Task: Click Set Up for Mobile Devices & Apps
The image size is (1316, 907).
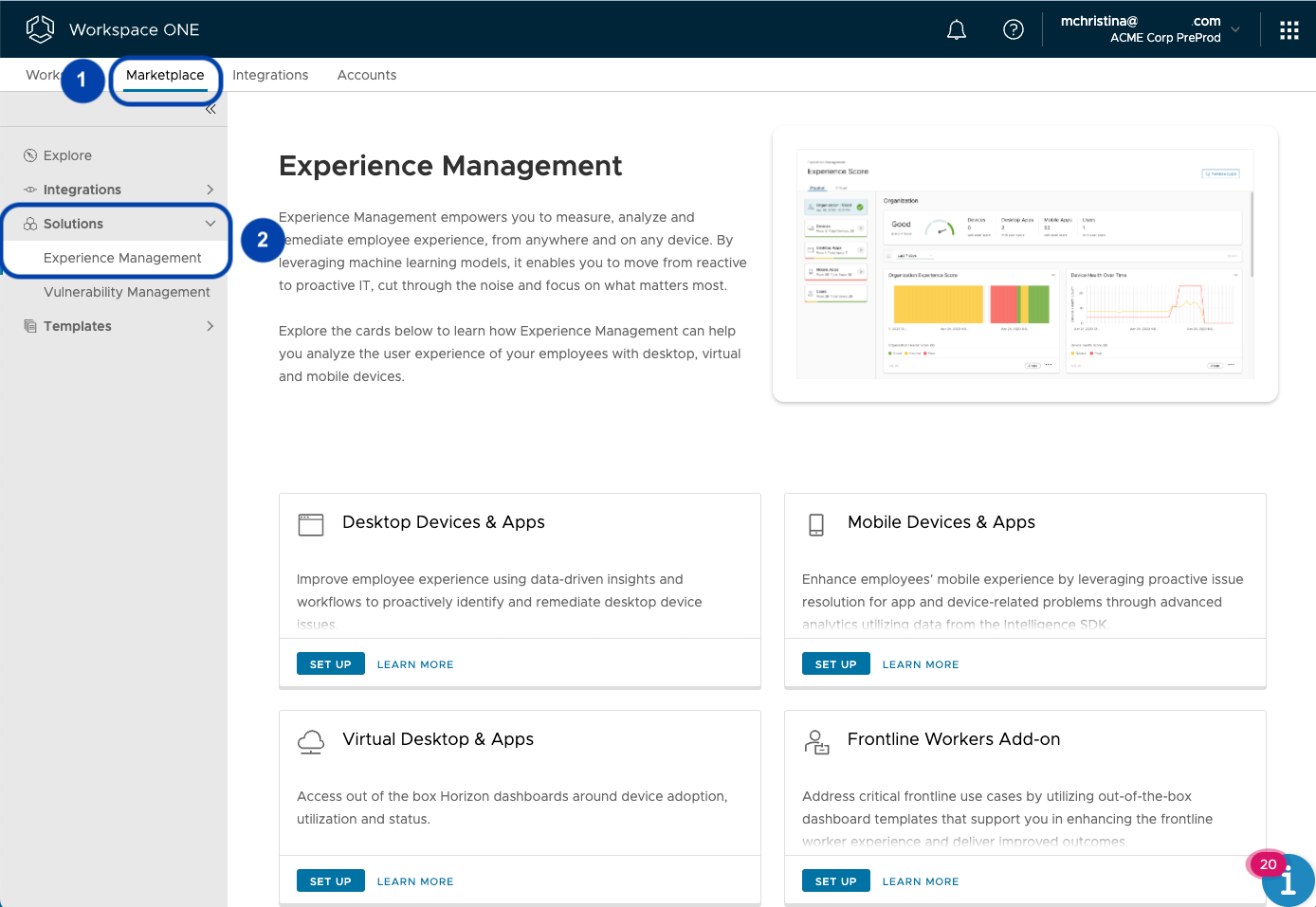Action: tap(835, 664)
